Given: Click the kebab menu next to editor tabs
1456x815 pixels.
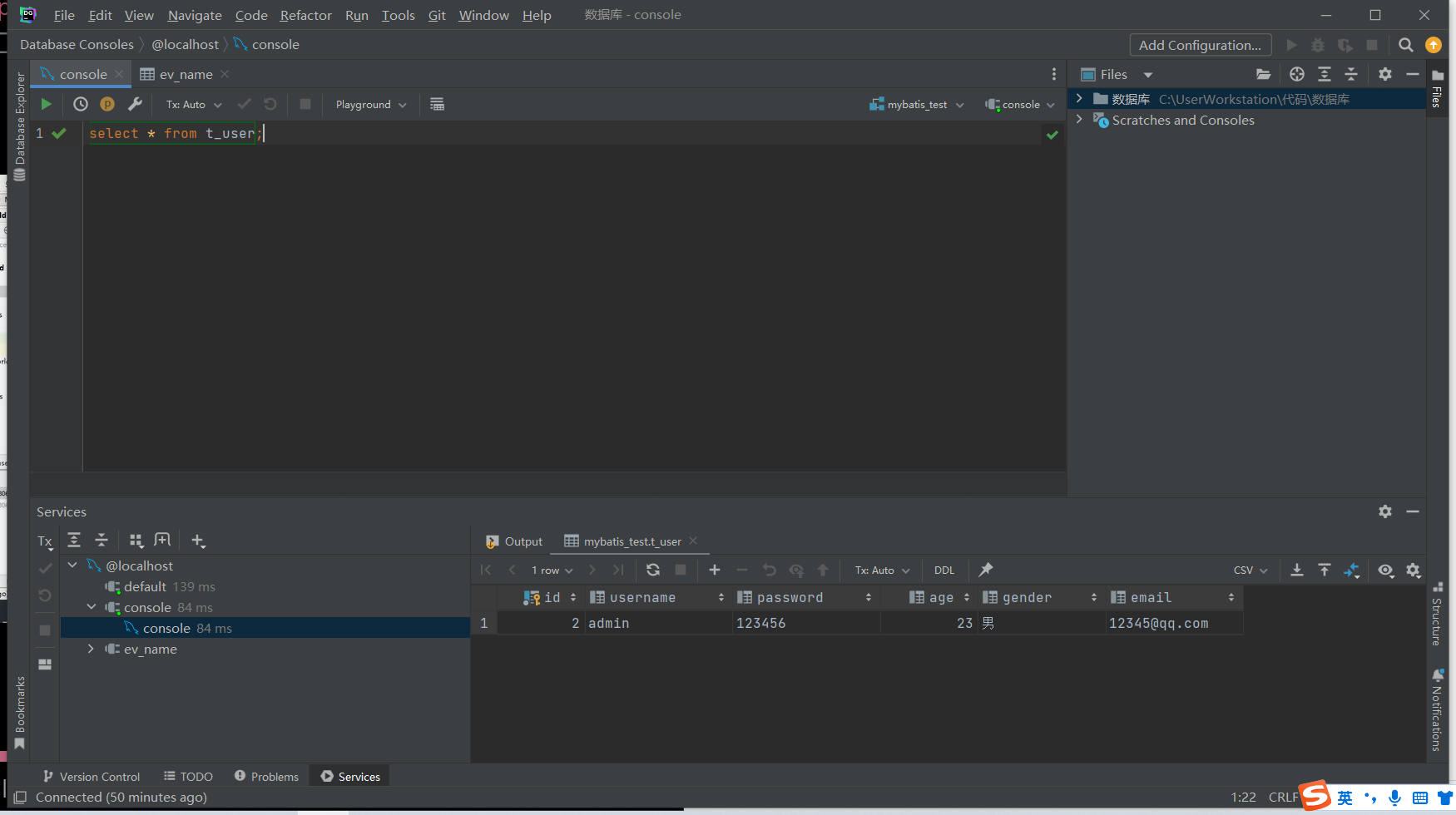Looking at the screenshot, I should click(x=1053, y=74).
